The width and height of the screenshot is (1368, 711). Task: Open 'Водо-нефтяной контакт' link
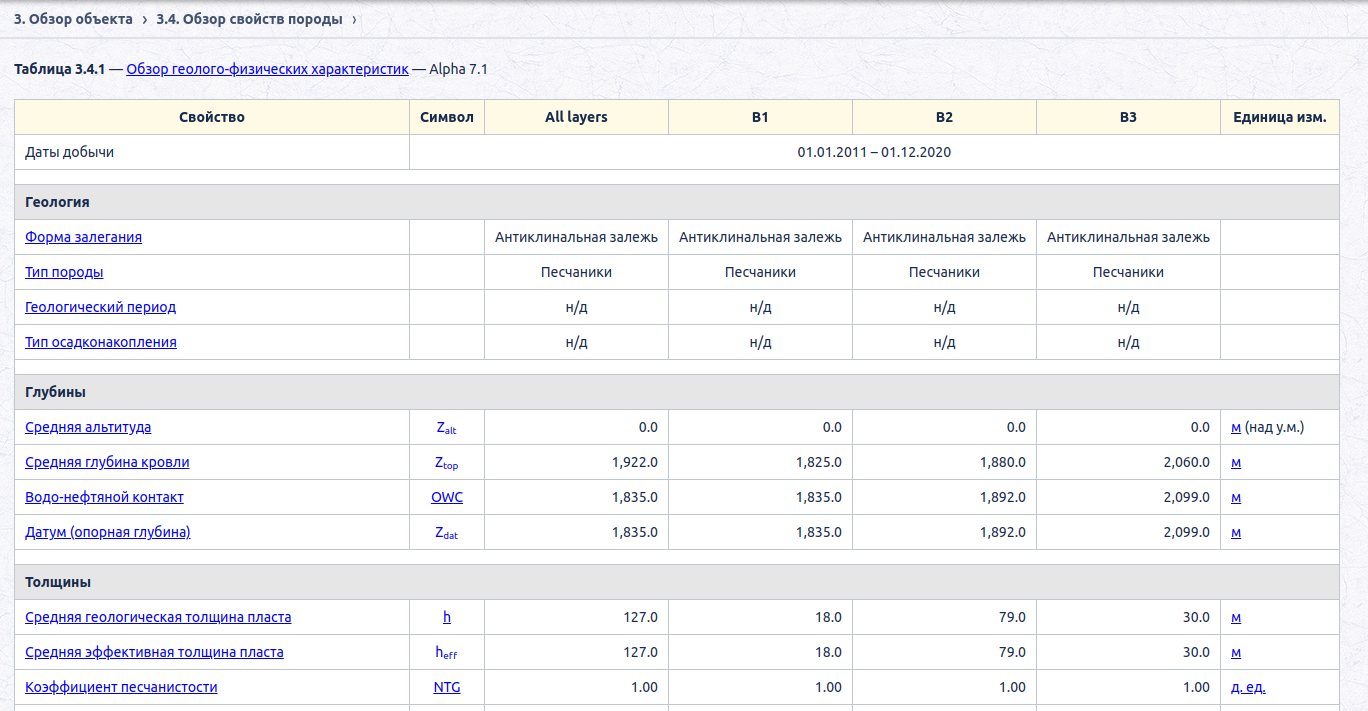[104, 497]
